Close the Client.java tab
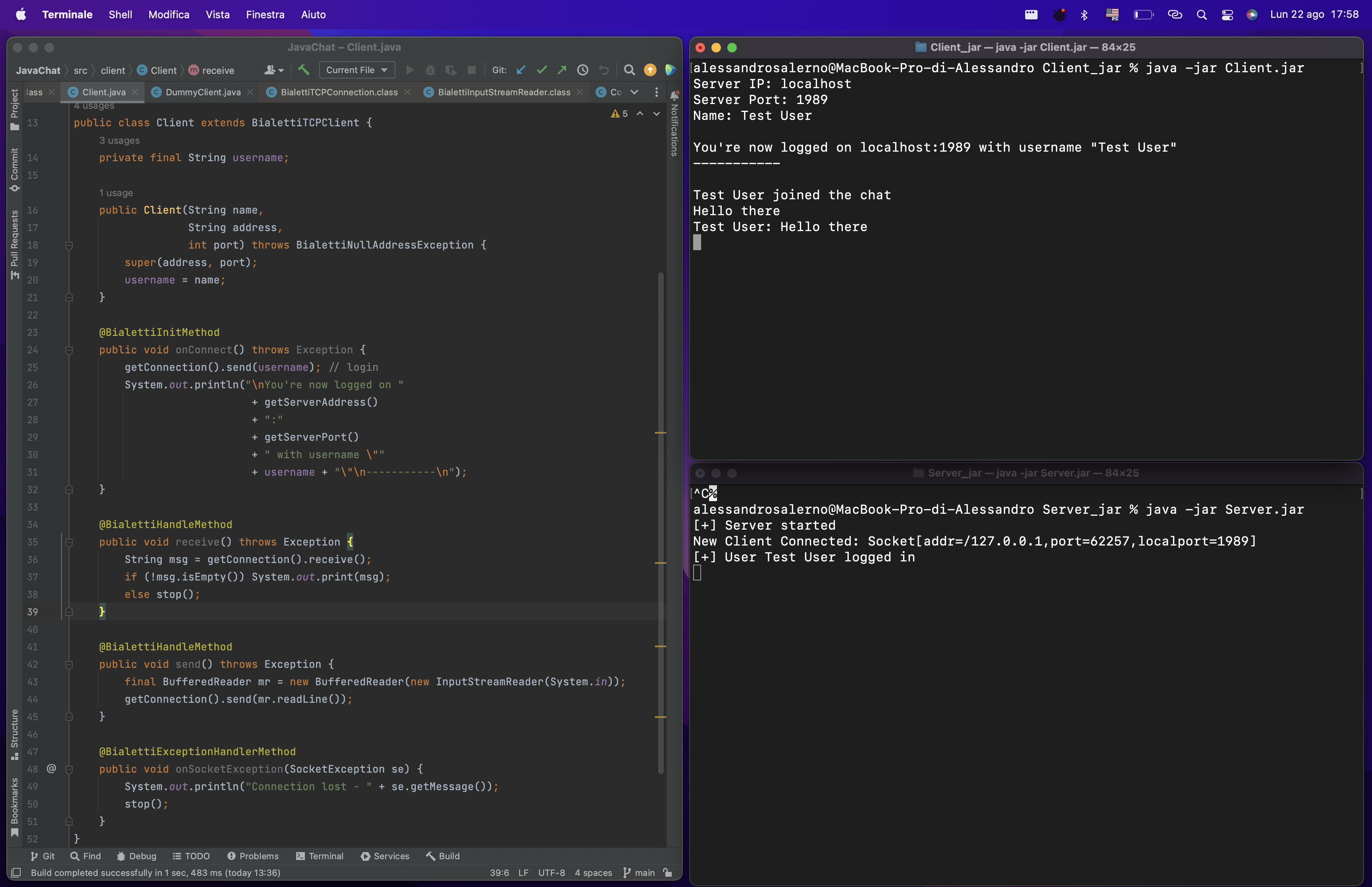Viewport: 1372px width, 887px height. [135, 92]
